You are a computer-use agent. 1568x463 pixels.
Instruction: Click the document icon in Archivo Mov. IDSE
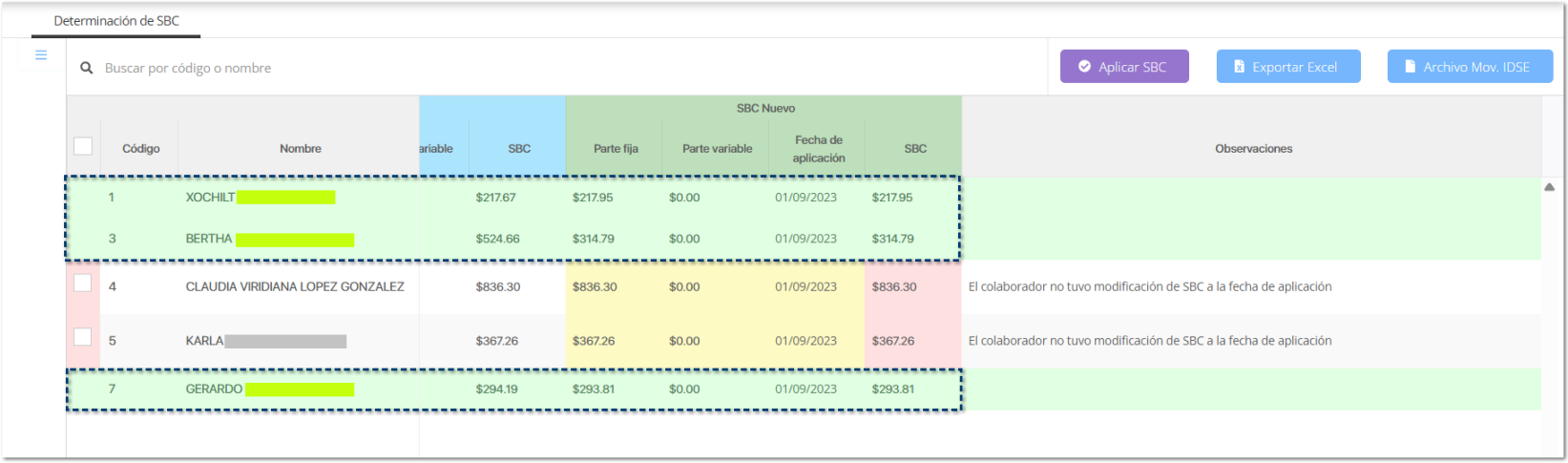coord(1410,67)
